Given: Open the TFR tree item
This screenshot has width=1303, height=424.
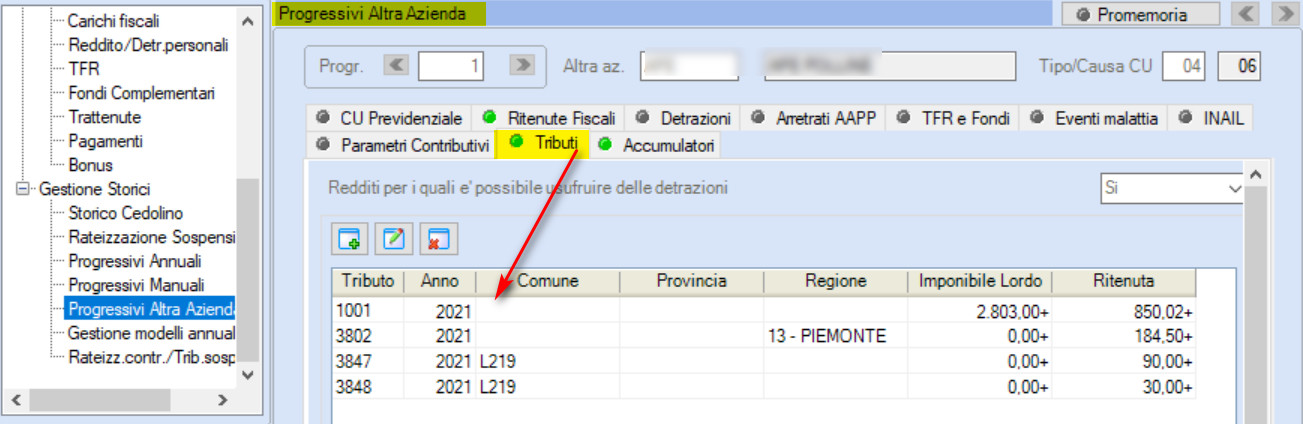Looking at the screenshot, I should [x=83, y=69].
